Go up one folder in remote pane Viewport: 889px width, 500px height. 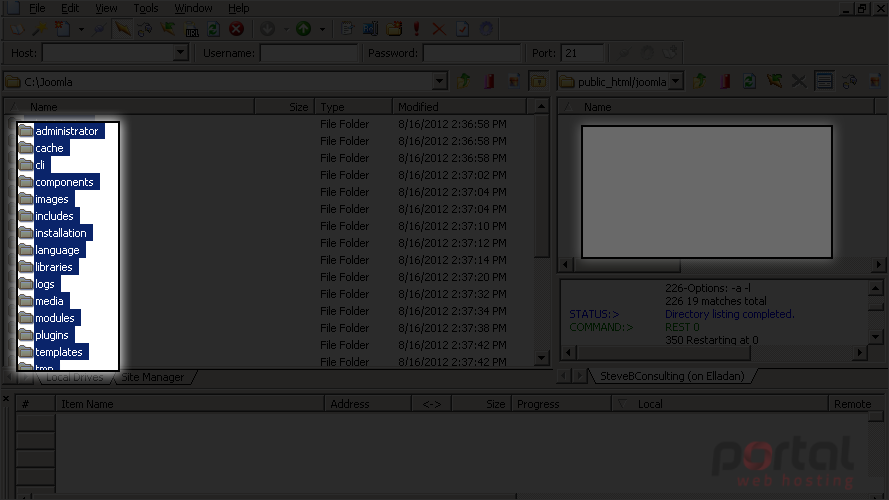coord(700,82)
